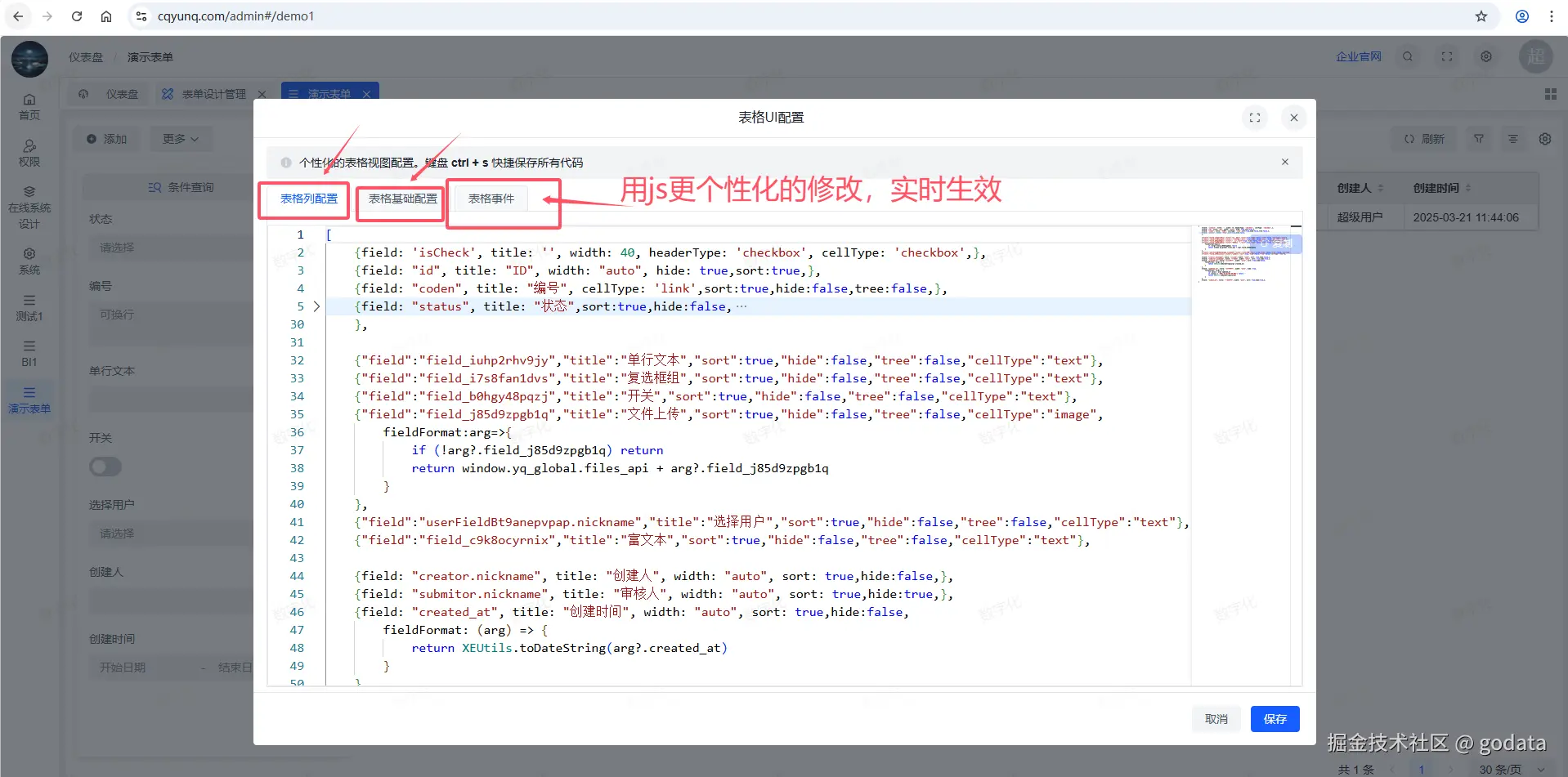
Task: Collapse the folded code at line 5
Action: point(316,306)
